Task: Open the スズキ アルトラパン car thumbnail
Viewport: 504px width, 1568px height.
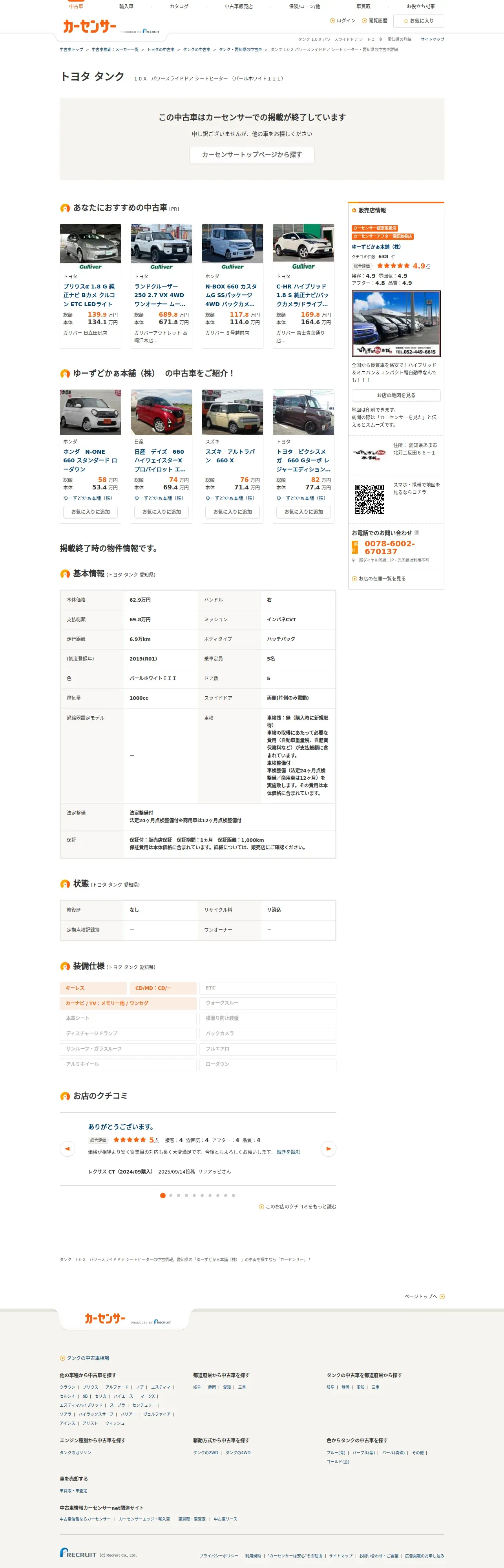Action: (232, 412)
